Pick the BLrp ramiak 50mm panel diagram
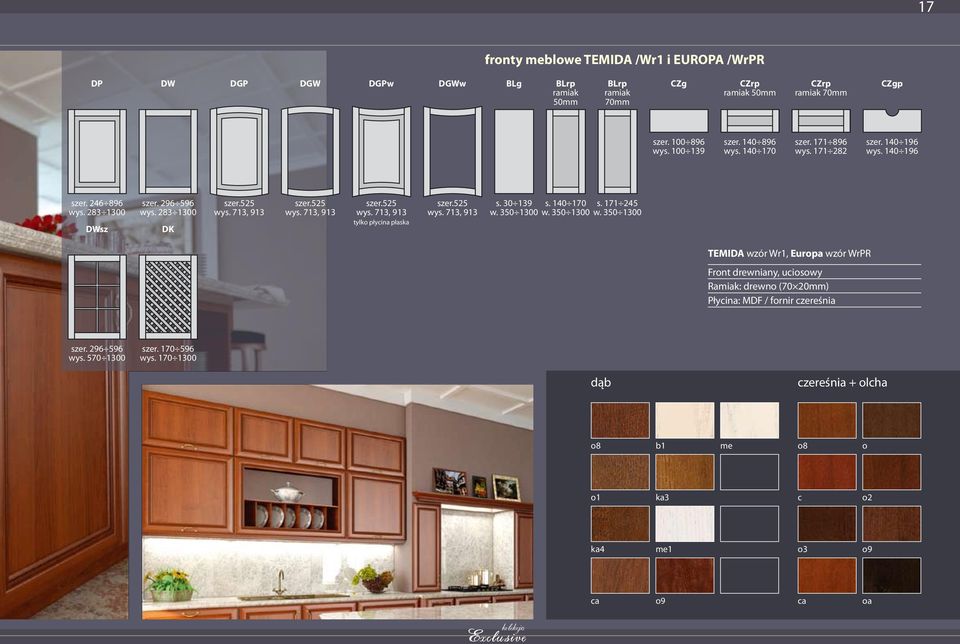Image resolution: width=960 pixels, height=644 pixels. [x=565, y=151]
